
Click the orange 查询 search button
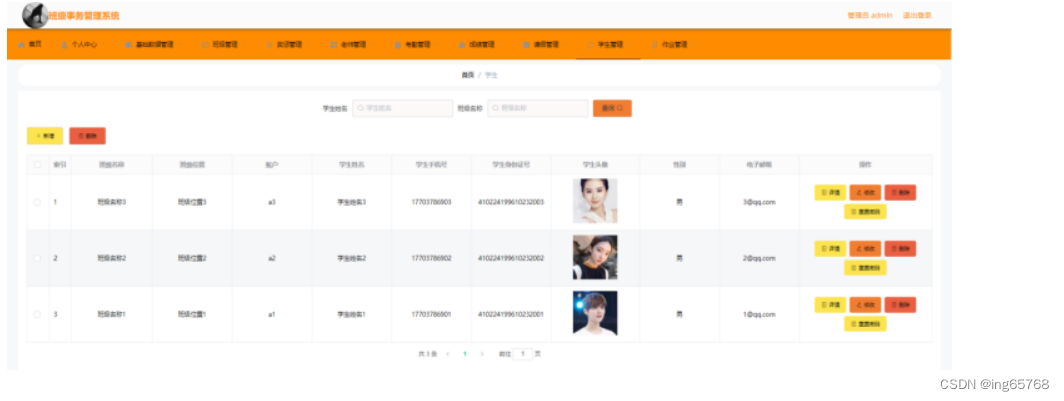612,108
